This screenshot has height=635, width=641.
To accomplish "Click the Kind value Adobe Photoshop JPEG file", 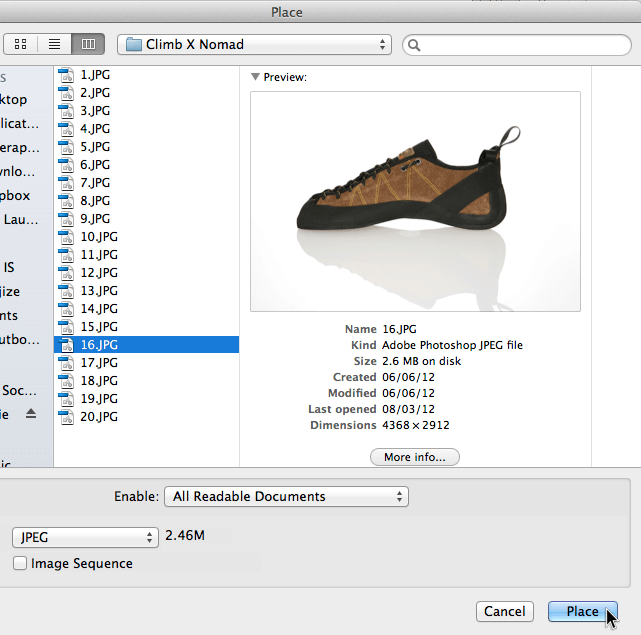I will (x=453, y=345).
